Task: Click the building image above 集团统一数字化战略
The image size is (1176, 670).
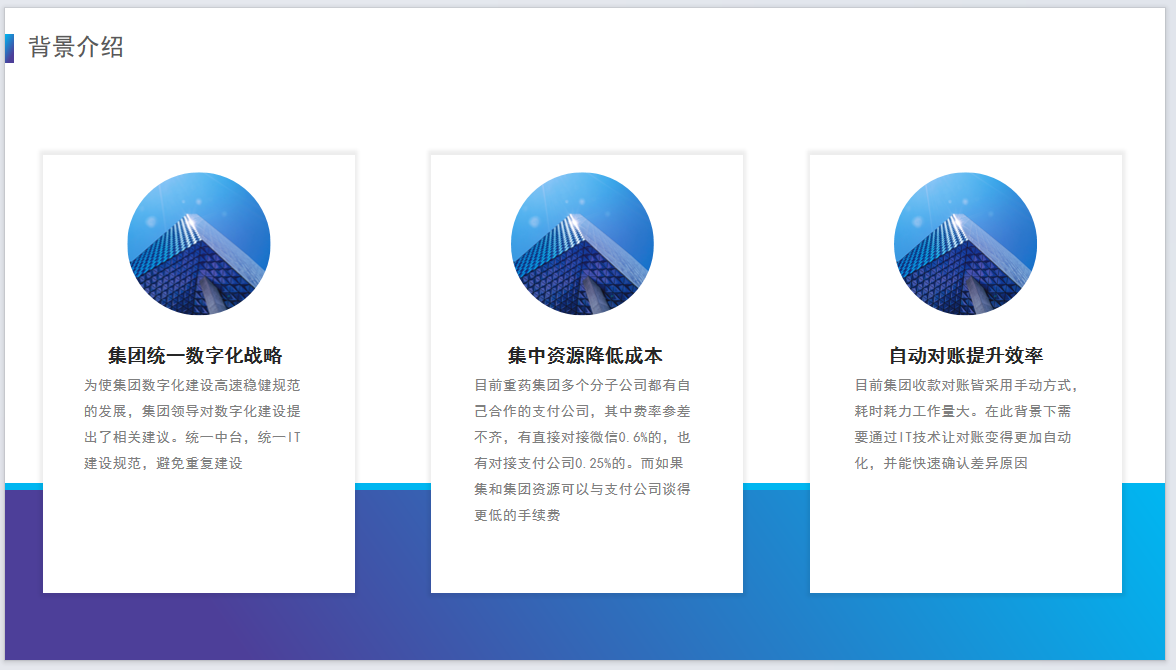Action: point(199,243)
